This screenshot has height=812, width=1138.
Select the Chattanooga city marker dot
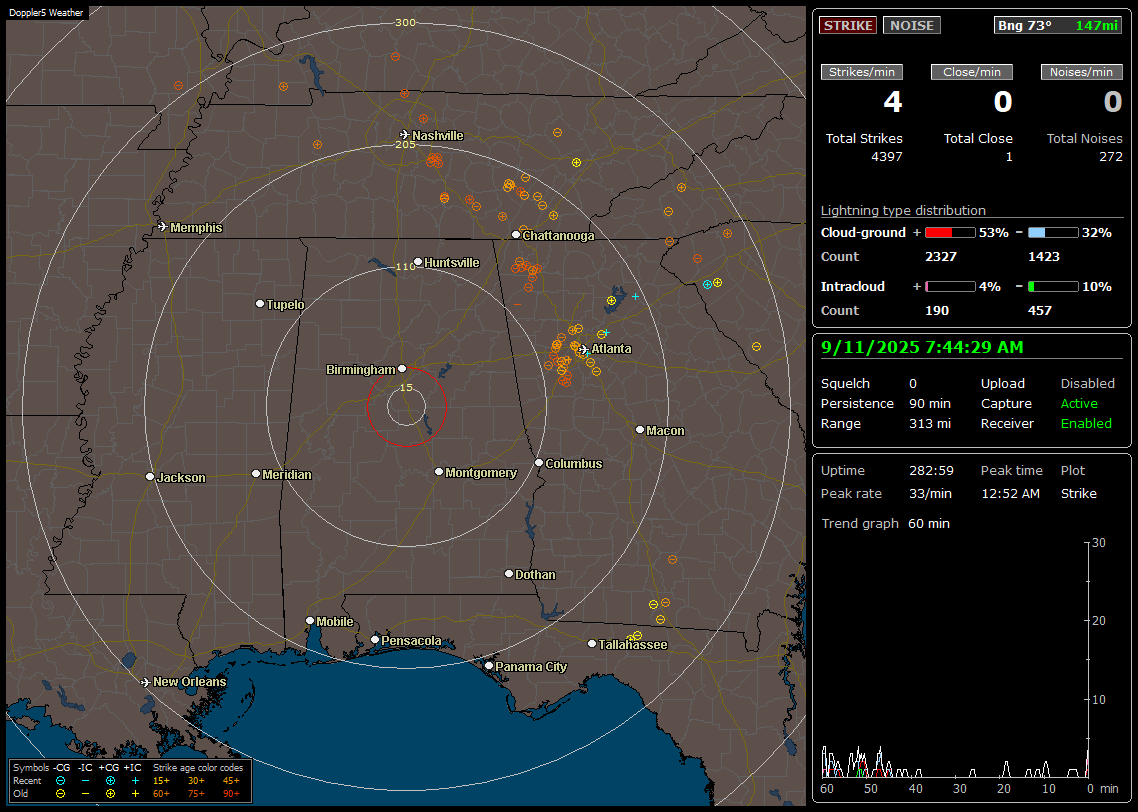tap(516, 235)
